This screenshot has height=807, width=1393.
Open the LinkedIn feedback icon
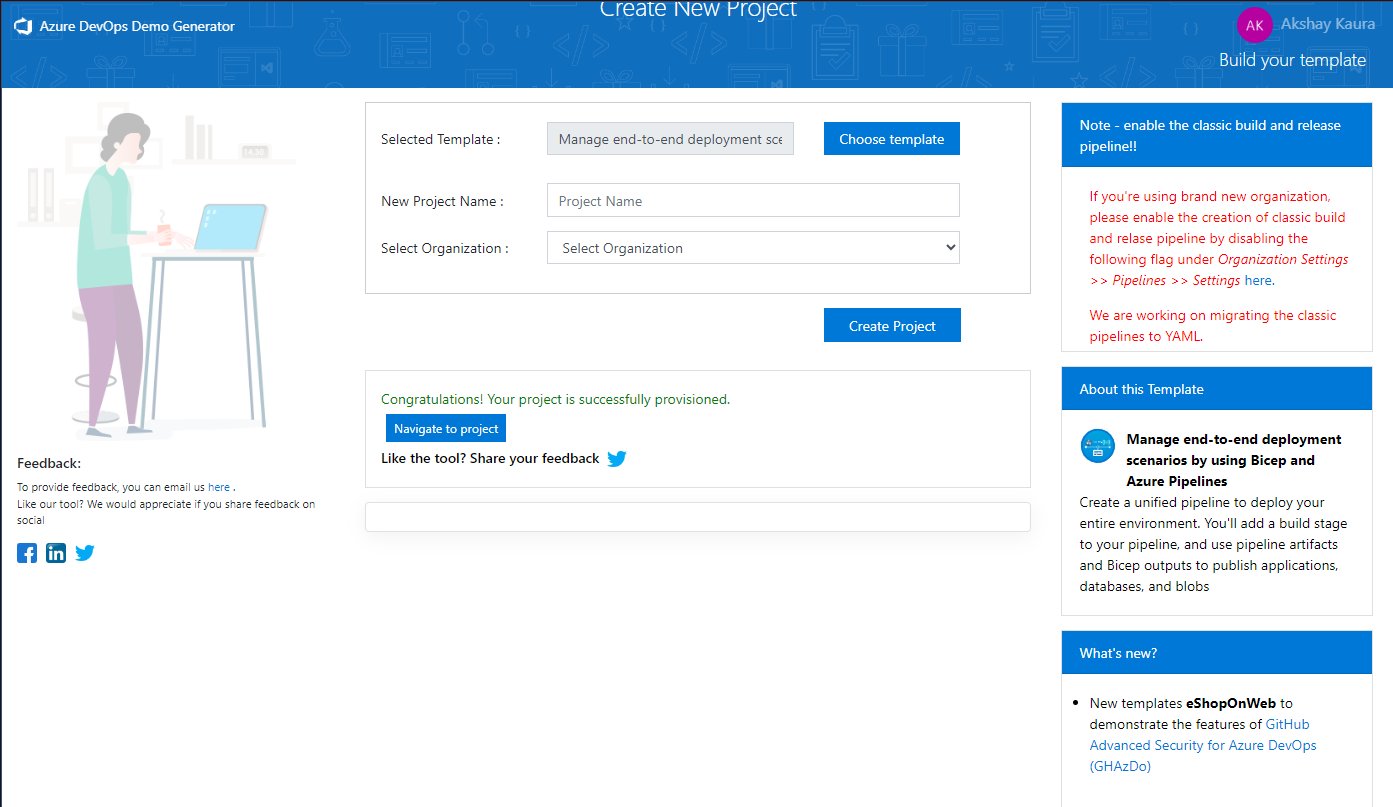[x=56, y=553]
